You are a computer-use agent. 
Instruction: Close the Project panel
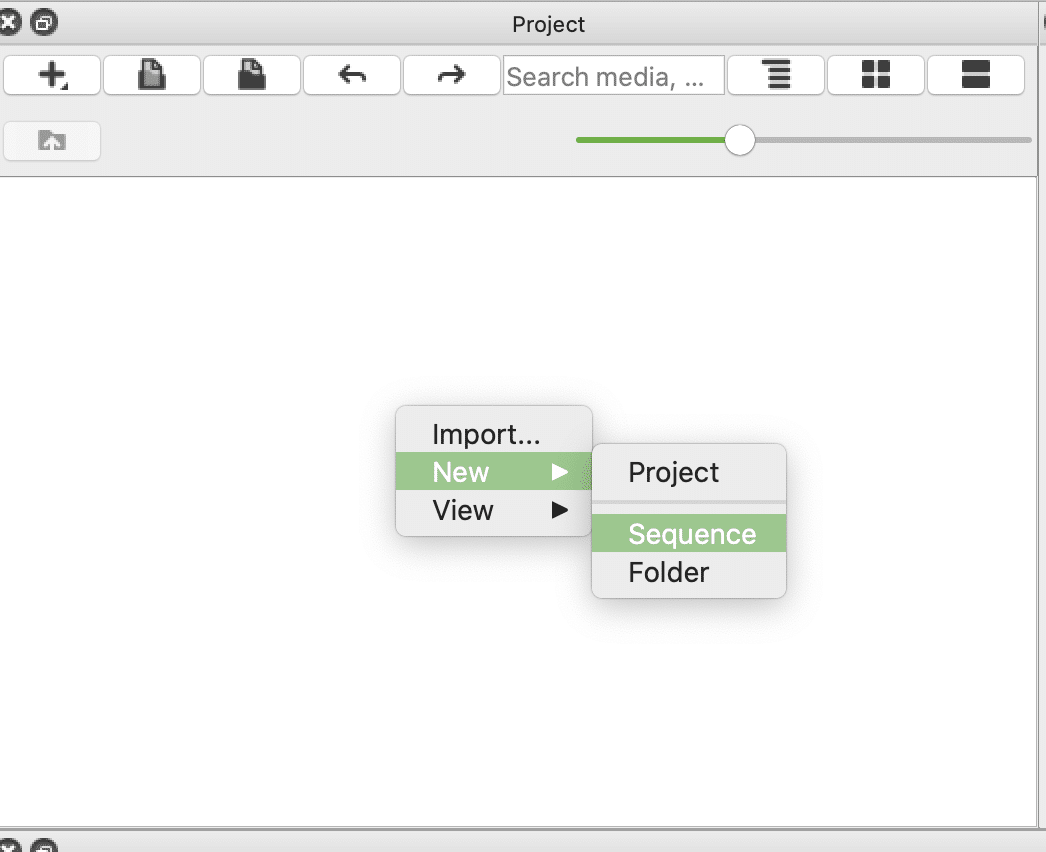[8, 23]
